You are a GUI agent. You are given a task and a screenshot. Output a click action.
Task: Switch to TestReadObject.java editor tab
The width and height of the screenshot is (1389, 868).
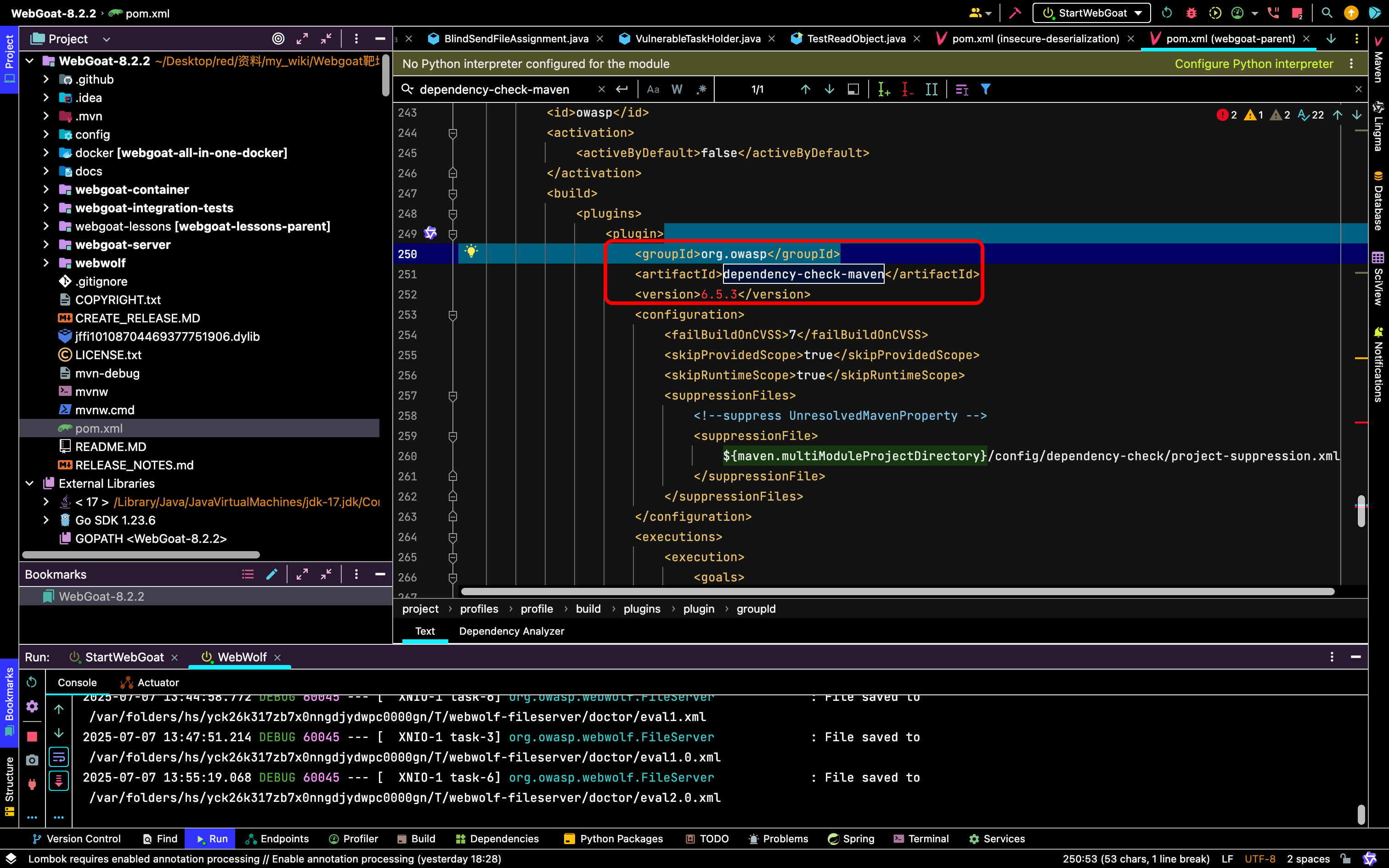coord(856,39)
